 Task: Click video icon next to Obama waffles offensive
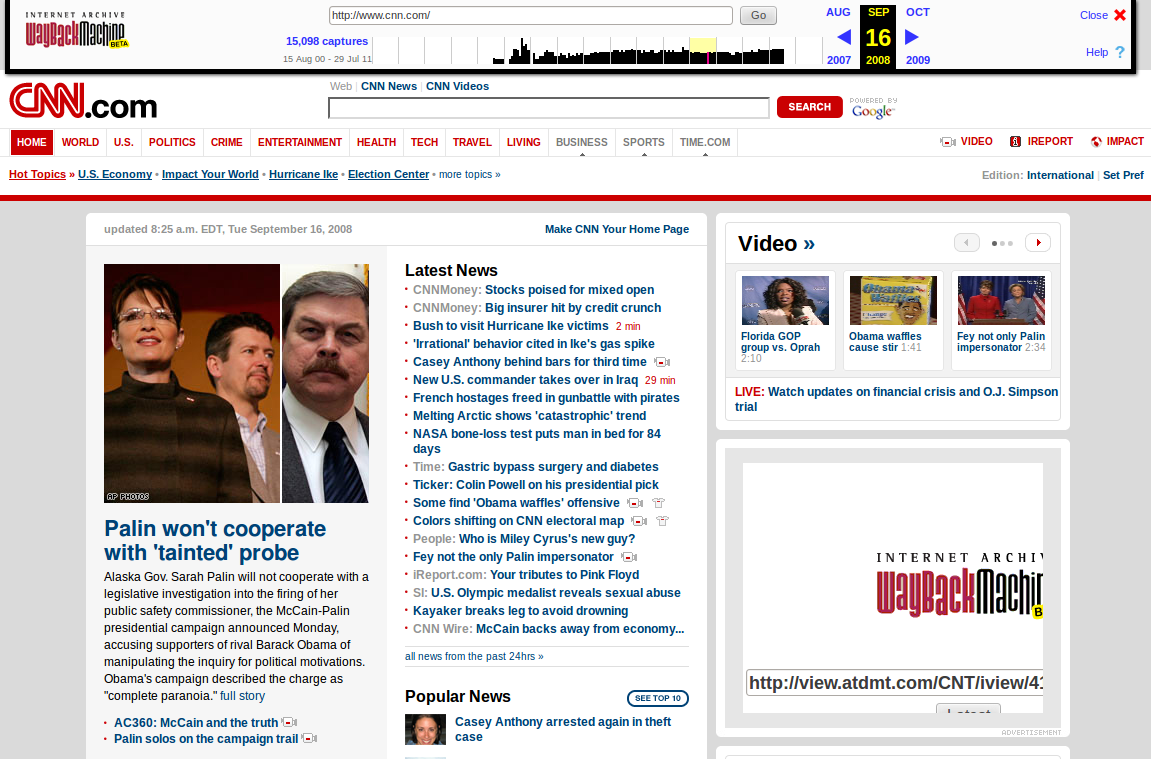pyautogui.click(x=635, y=503)
